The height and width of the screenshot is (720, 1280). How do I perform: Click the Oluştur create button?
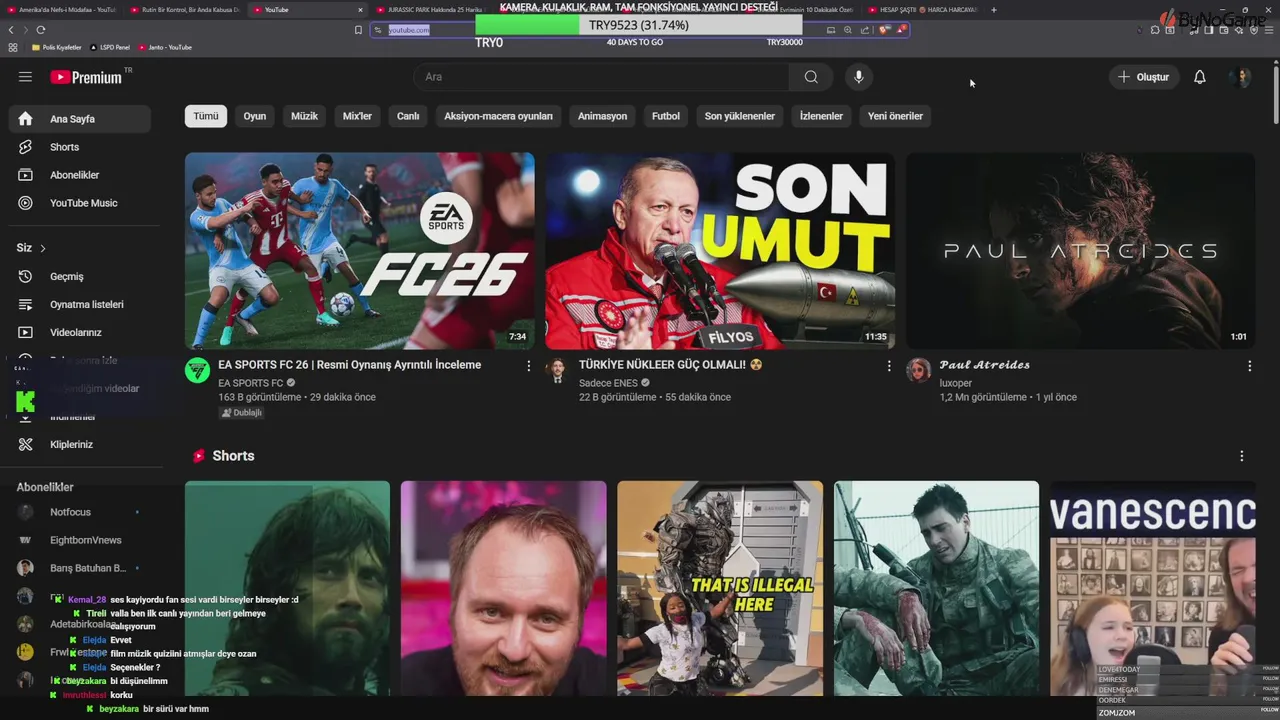click(1143, 77)
